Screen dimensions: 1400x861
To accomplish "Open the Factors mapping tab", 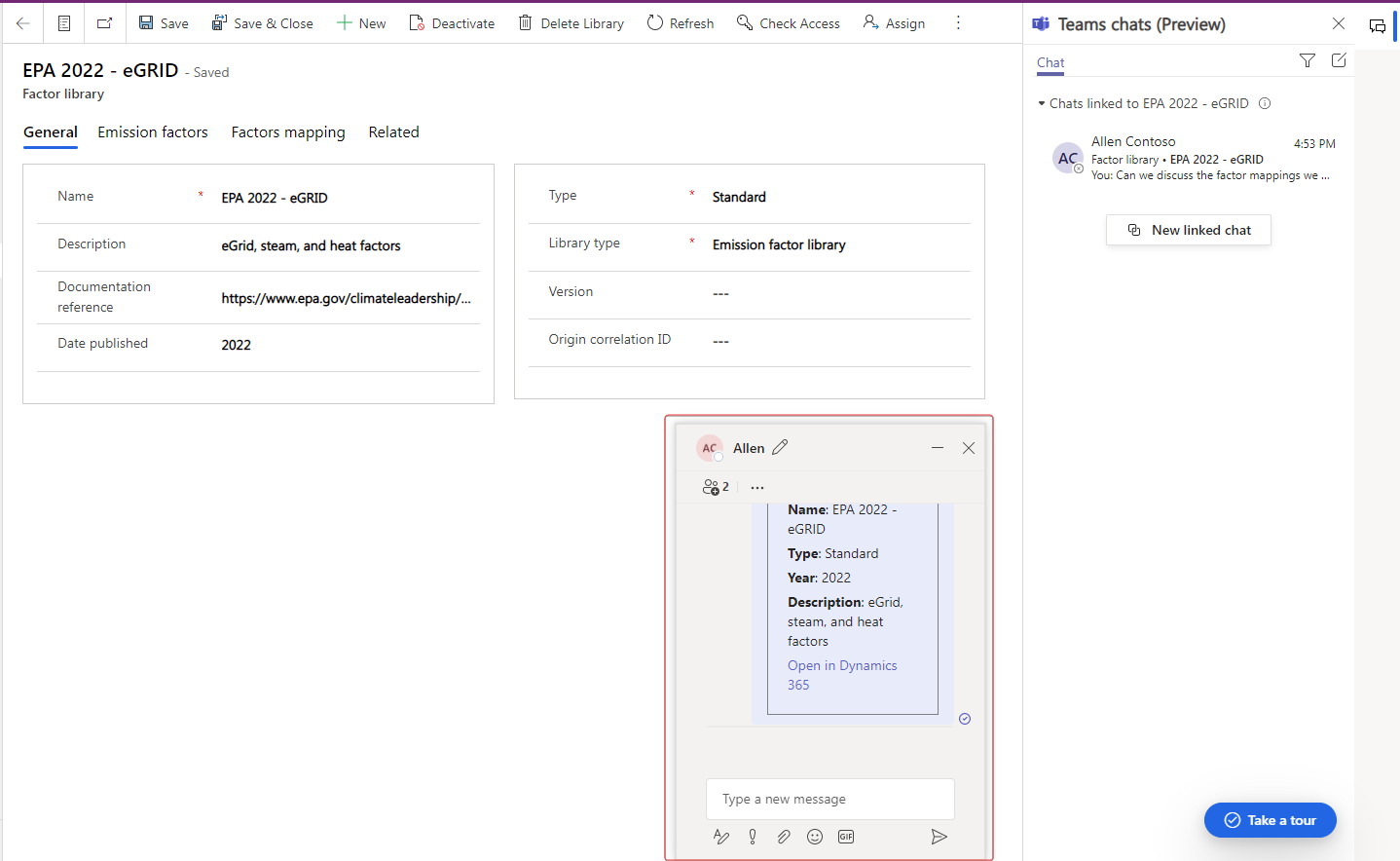I will [x=288, y=132].
